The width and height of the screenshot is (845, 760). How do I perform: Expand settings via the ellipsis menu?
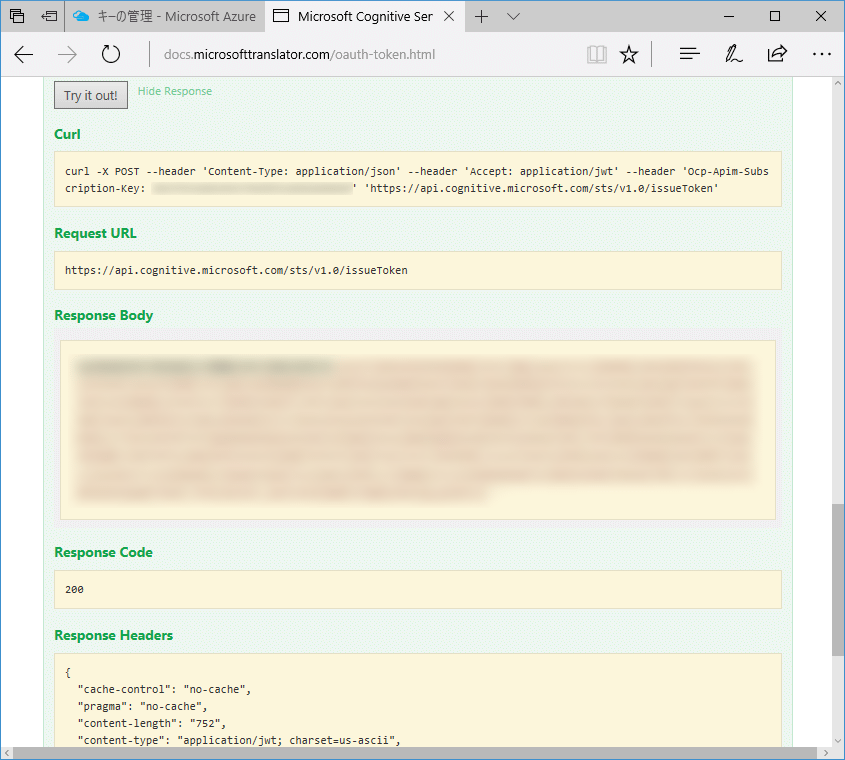pyautogui.click(x=822, y=54)
